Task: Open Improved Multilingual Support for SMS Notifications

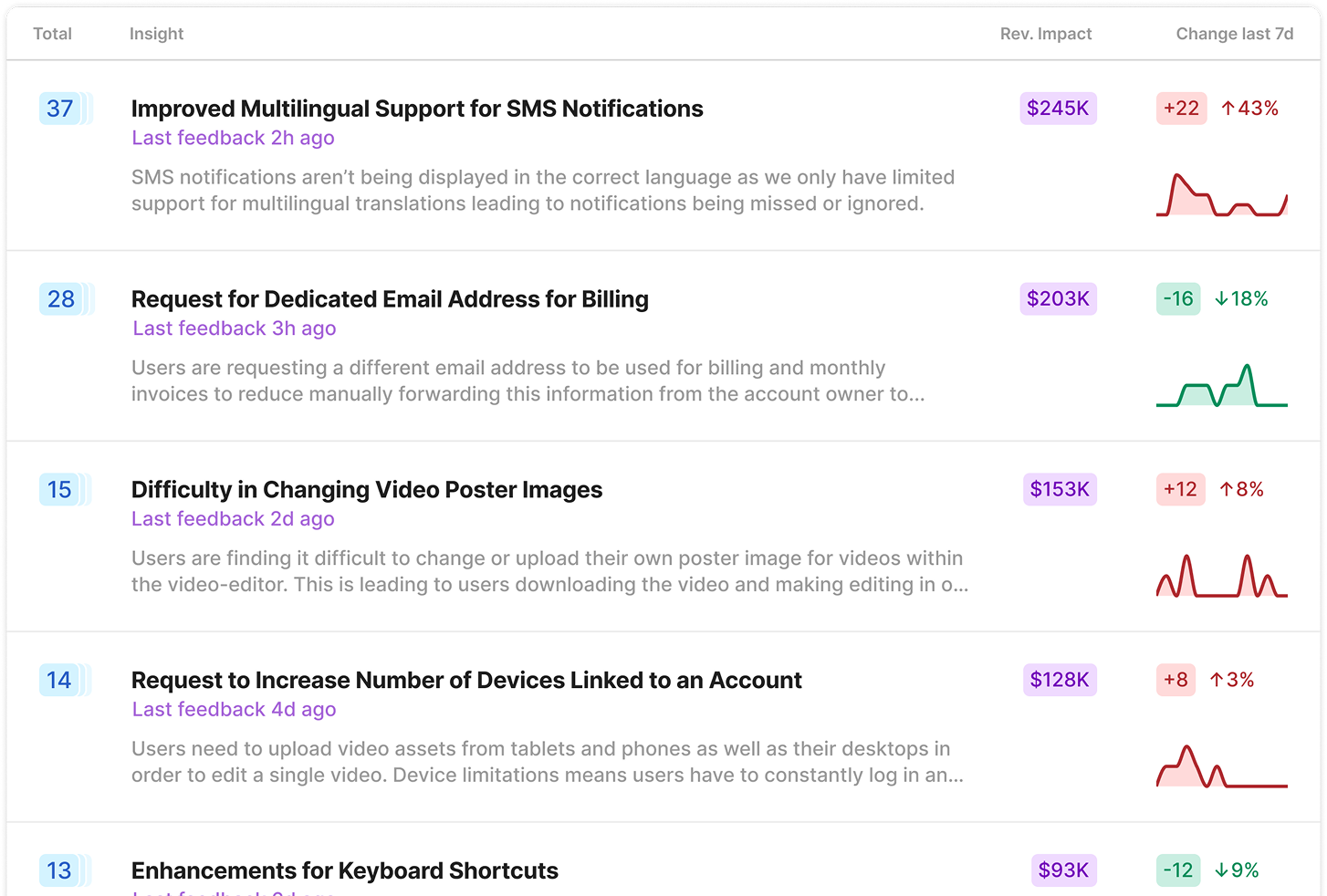Action: [417, 109]
